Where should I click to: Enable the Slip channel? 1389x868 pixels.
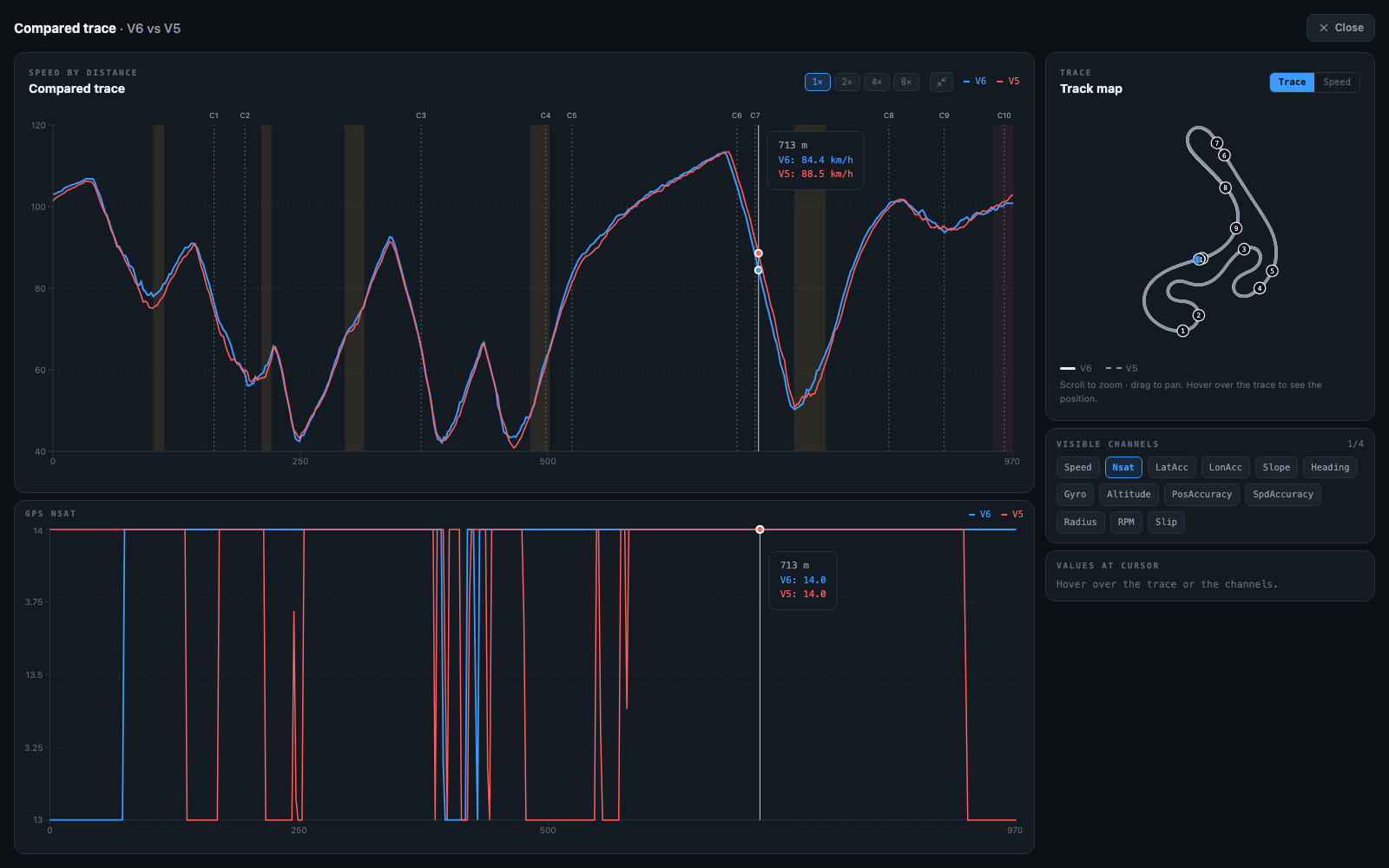point(1167,522)
